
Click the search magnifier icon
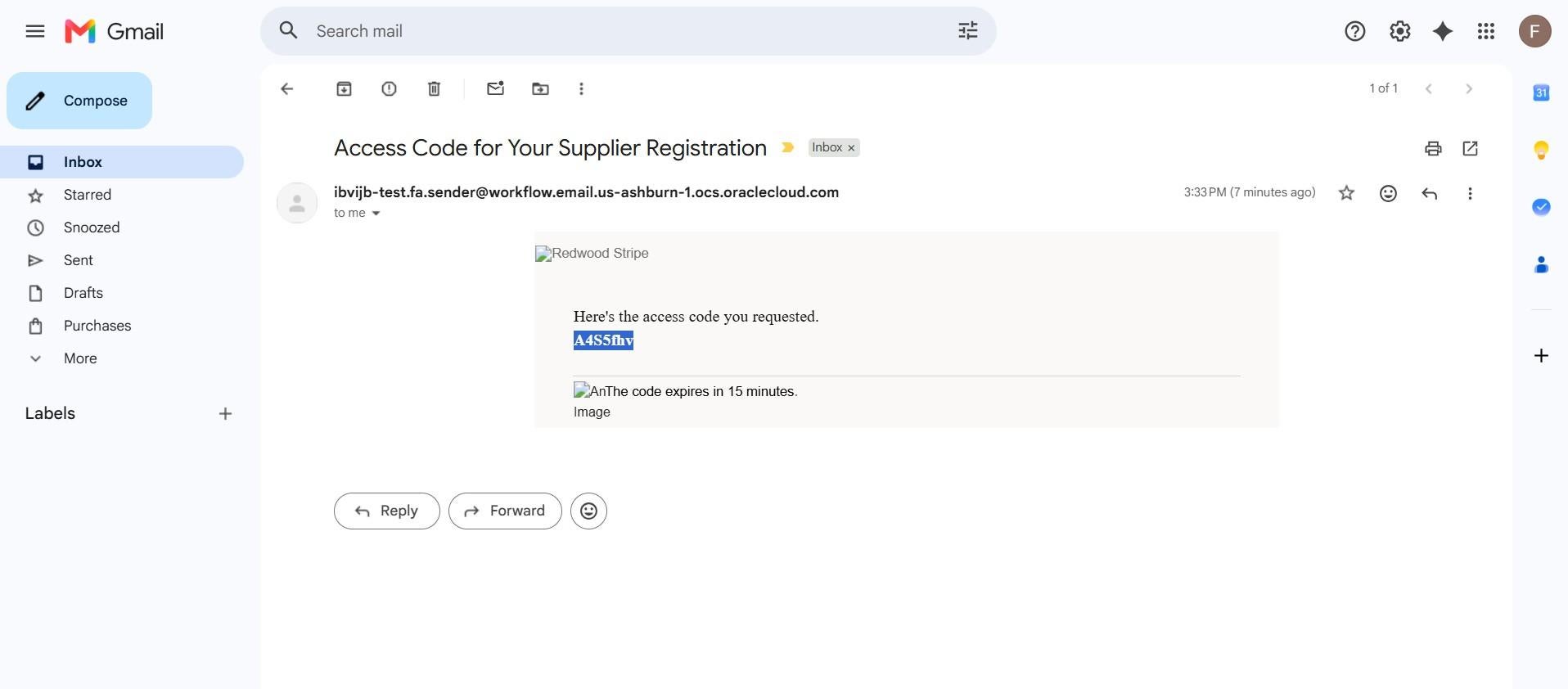pos(288,31)
